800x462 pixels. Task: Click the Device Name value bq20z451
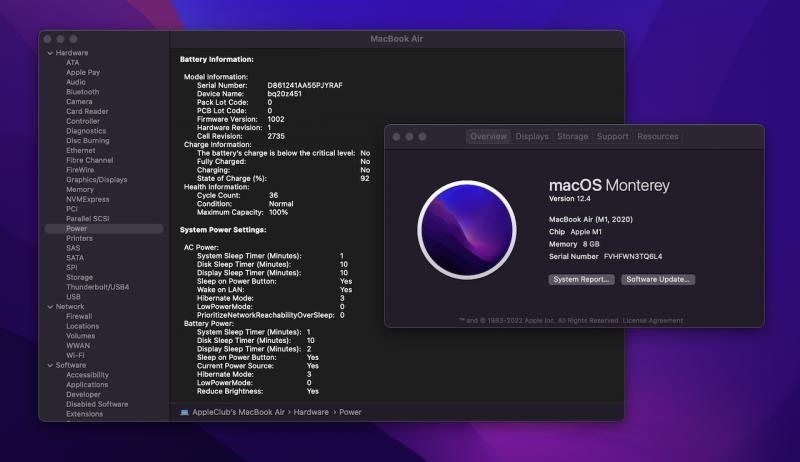pos(284,94)
